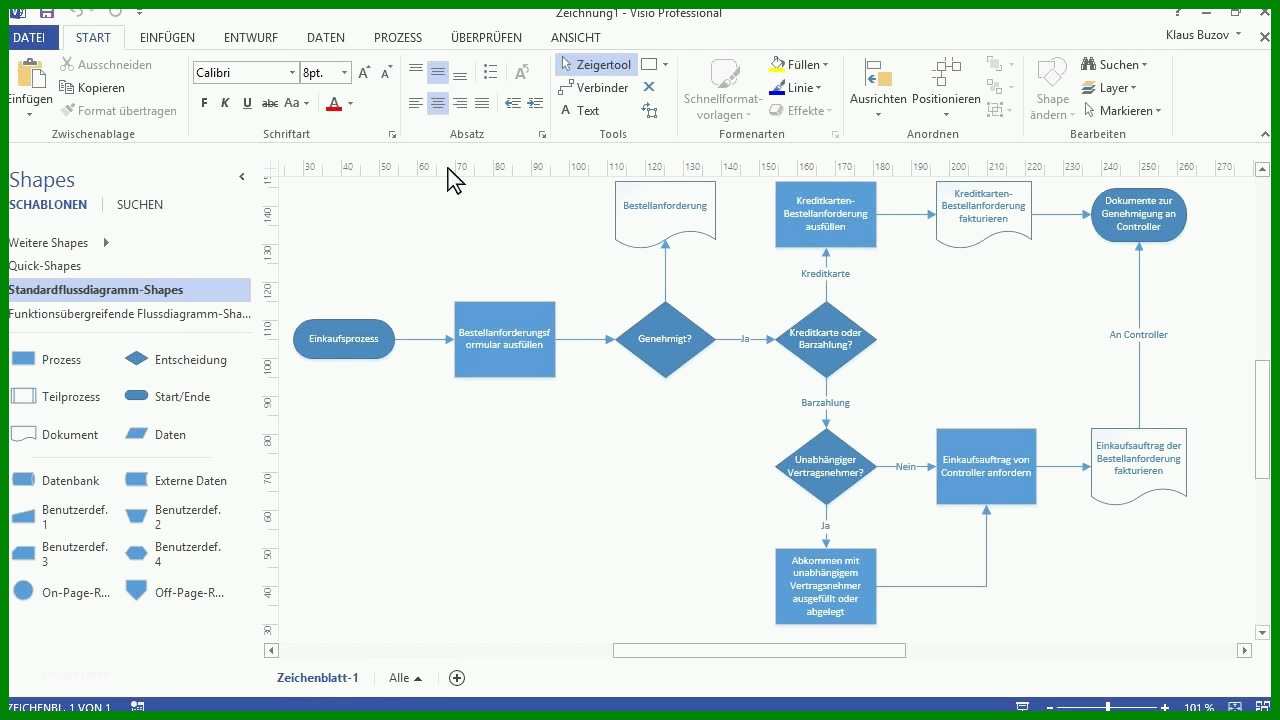1280x720 pixels.
Task: Select the Start/Ende stencil shape
Action: (167, 397)
